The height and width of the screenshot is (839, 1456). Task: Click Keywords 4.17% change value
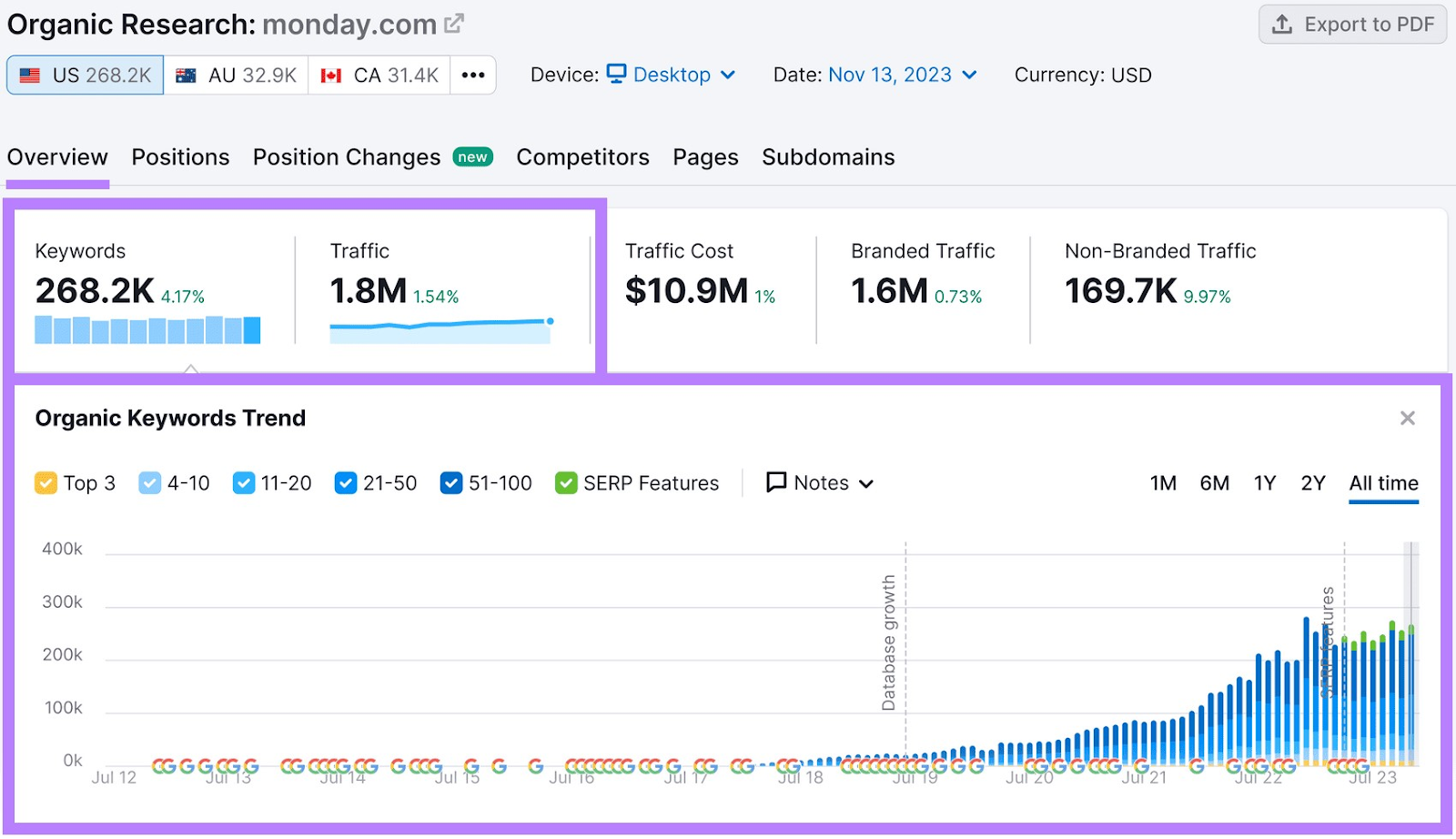coord(183,297)
